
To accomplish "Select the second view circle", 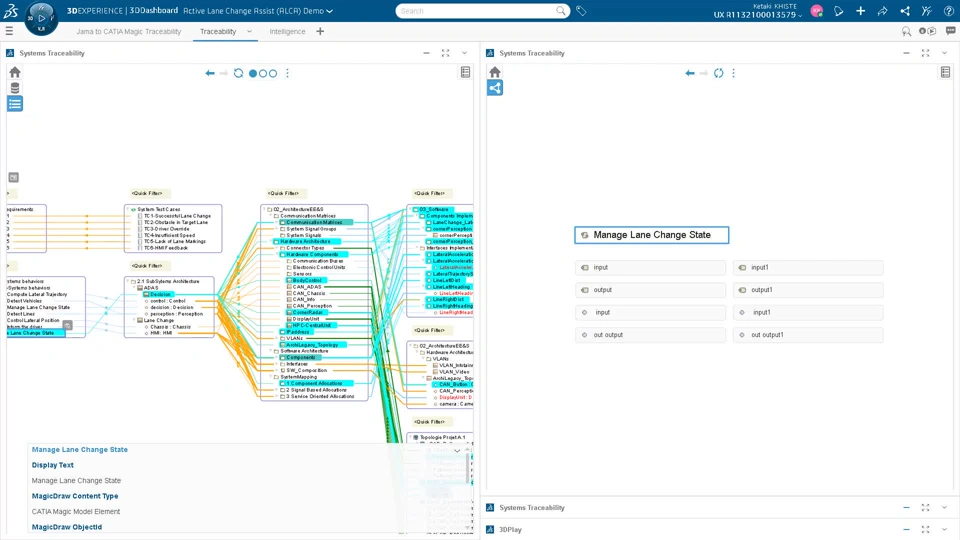I will [x=263, y=73].
